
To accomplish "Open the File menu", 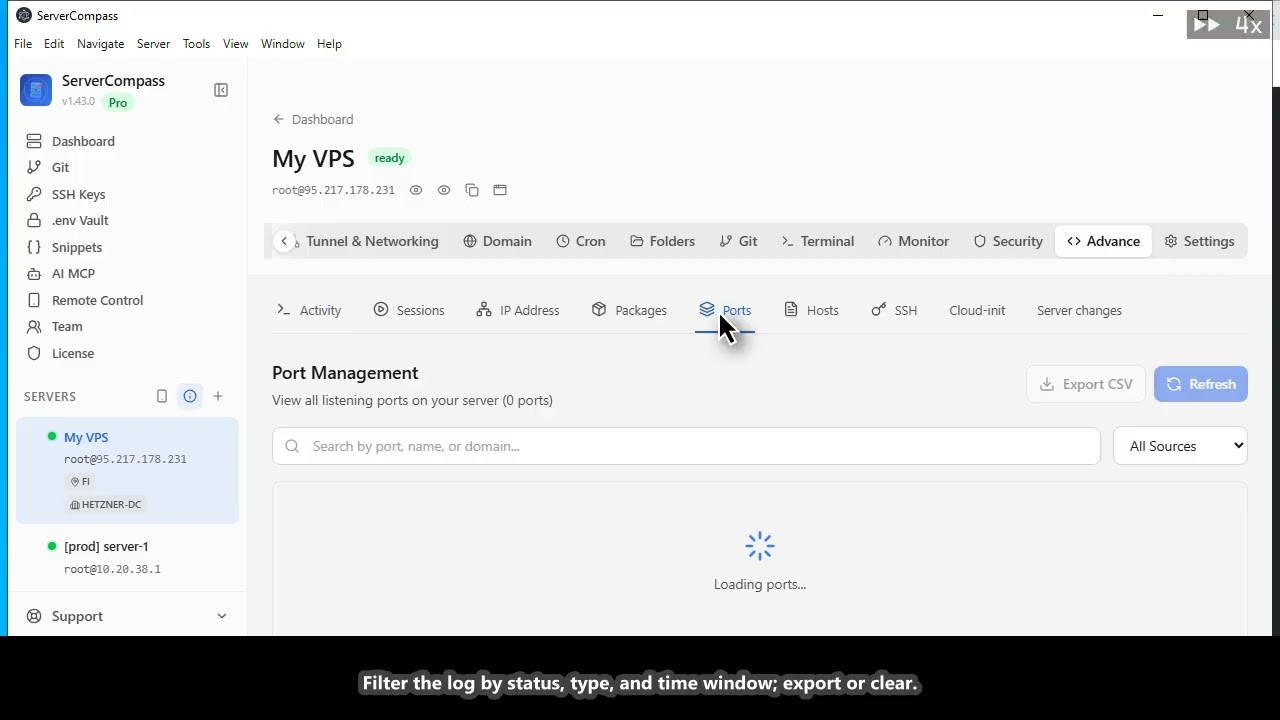I will (x=23, y=44).
